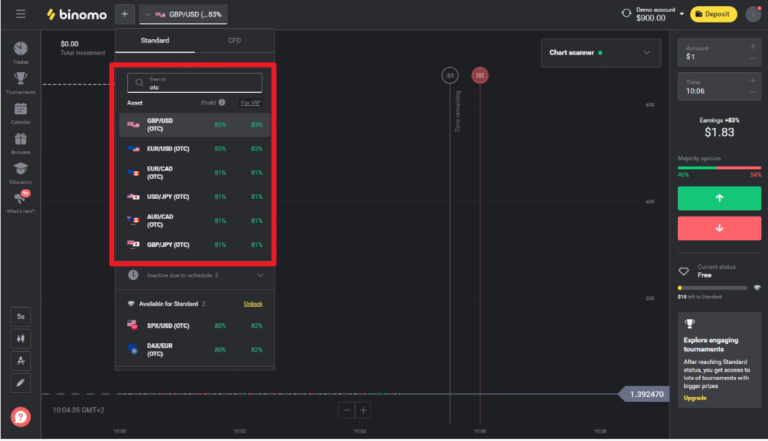Decrease the Amount with minus
Screen dimensions: 768x441
[753, 58]
